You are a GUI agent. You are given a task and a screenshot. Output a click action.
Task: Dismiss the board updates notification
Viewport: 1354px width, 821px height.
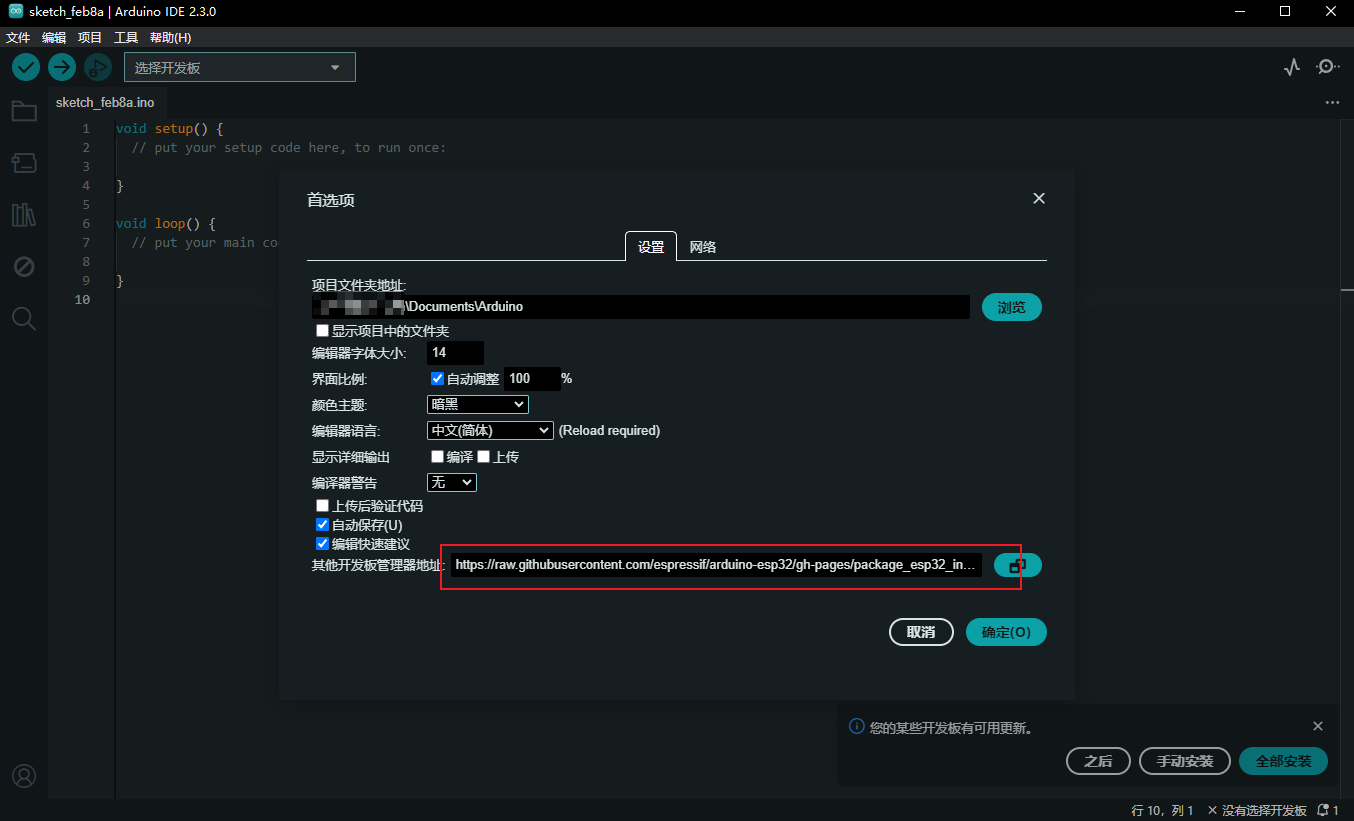1318,726
